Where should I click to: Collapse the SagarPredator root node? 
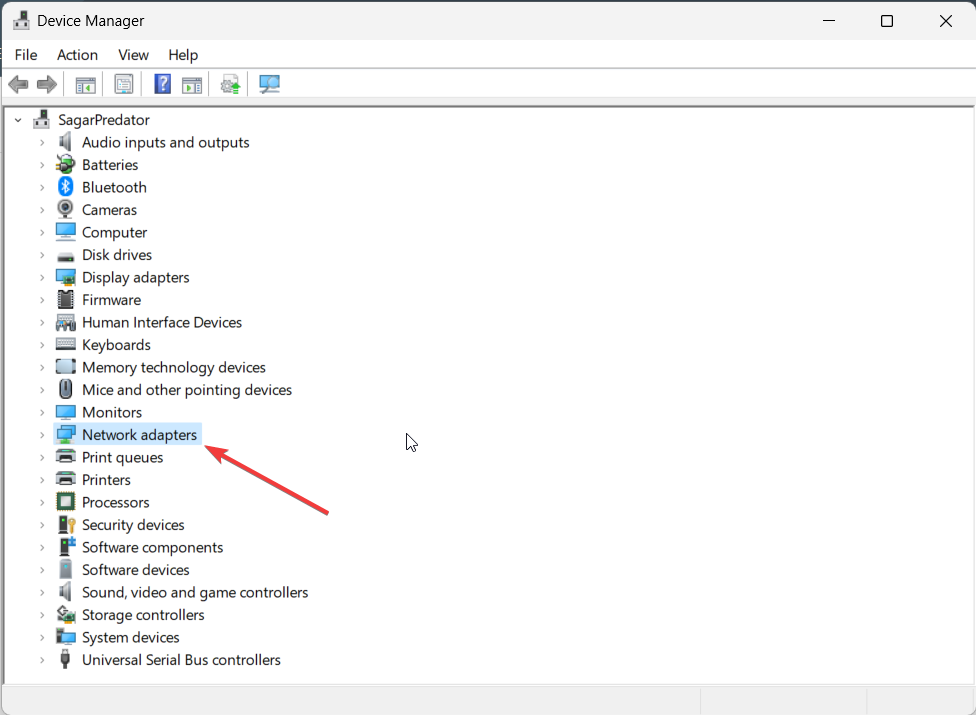point(18,119)
